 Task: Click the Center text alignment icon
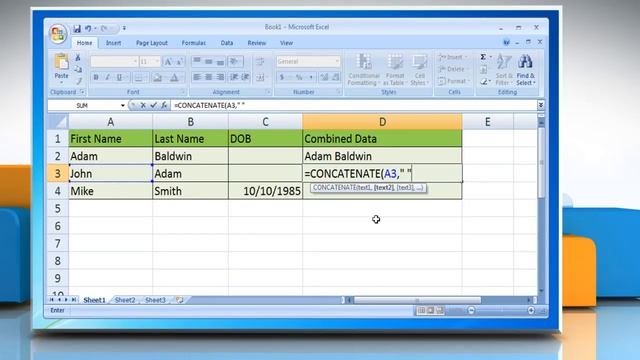click(x=209, y=77)
